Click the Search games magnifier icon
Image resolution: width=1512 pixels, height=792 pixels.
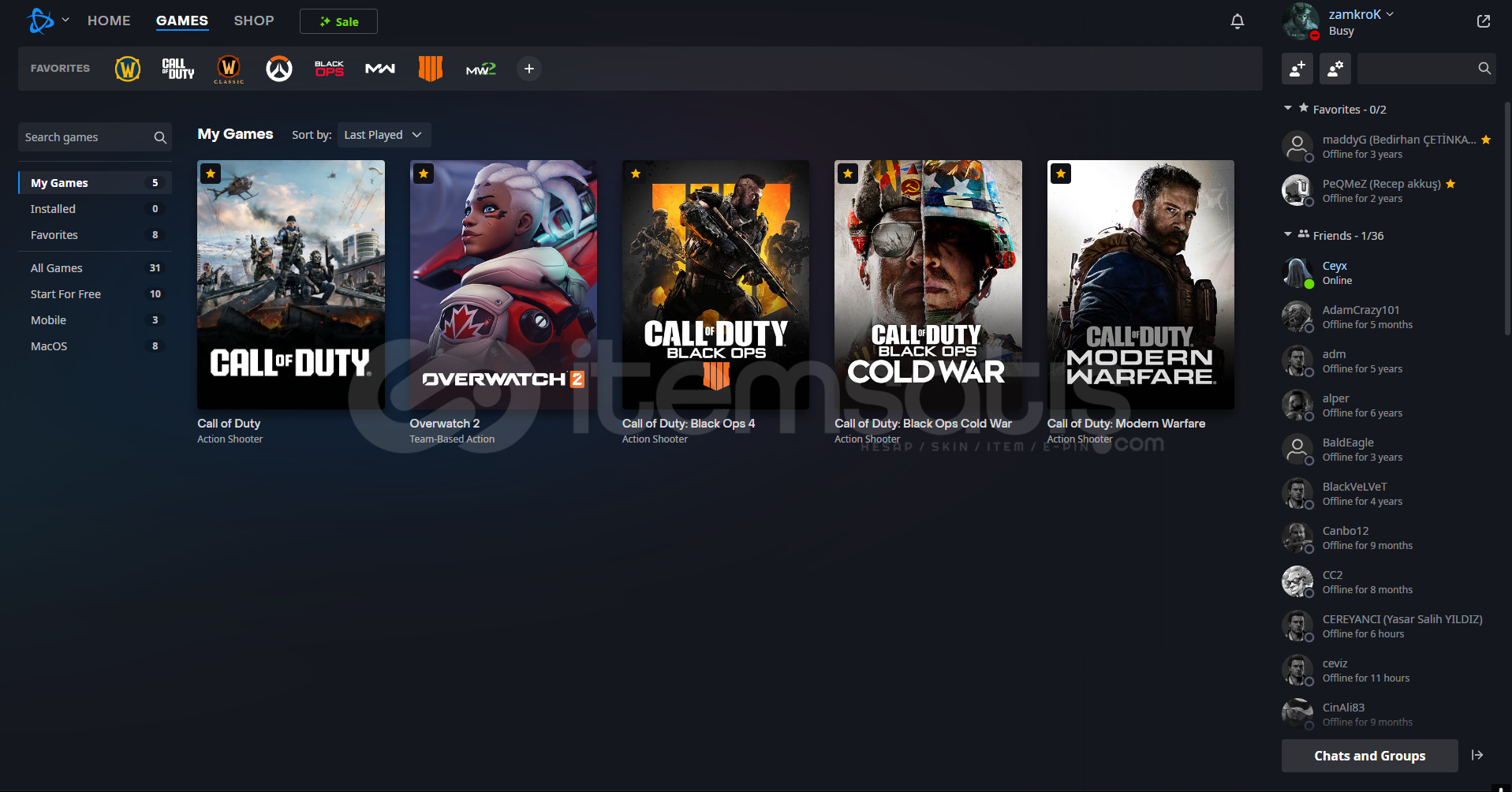[x=160, y=137]
